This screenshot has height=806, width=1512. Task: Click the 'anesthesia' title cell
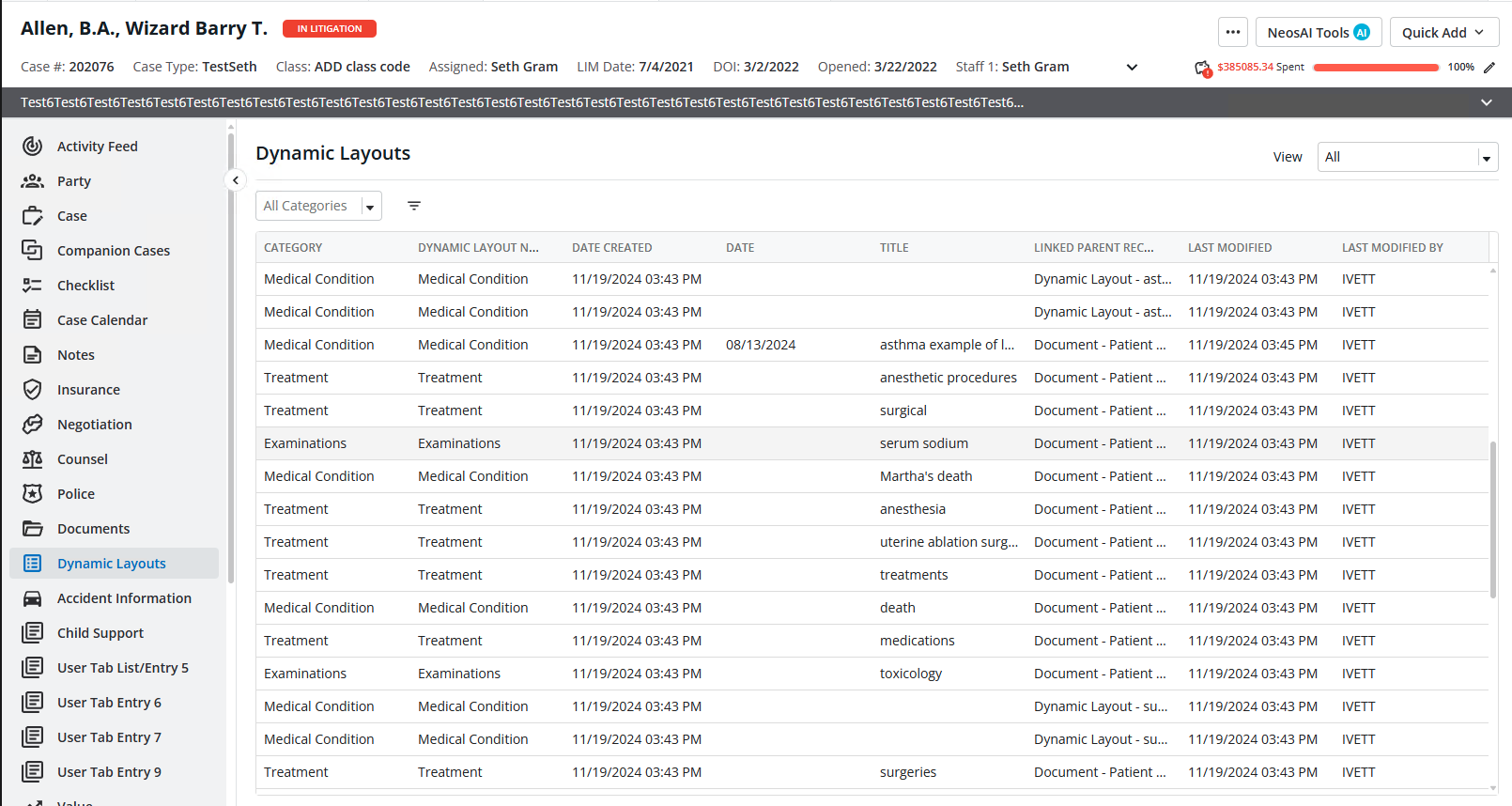913,509
